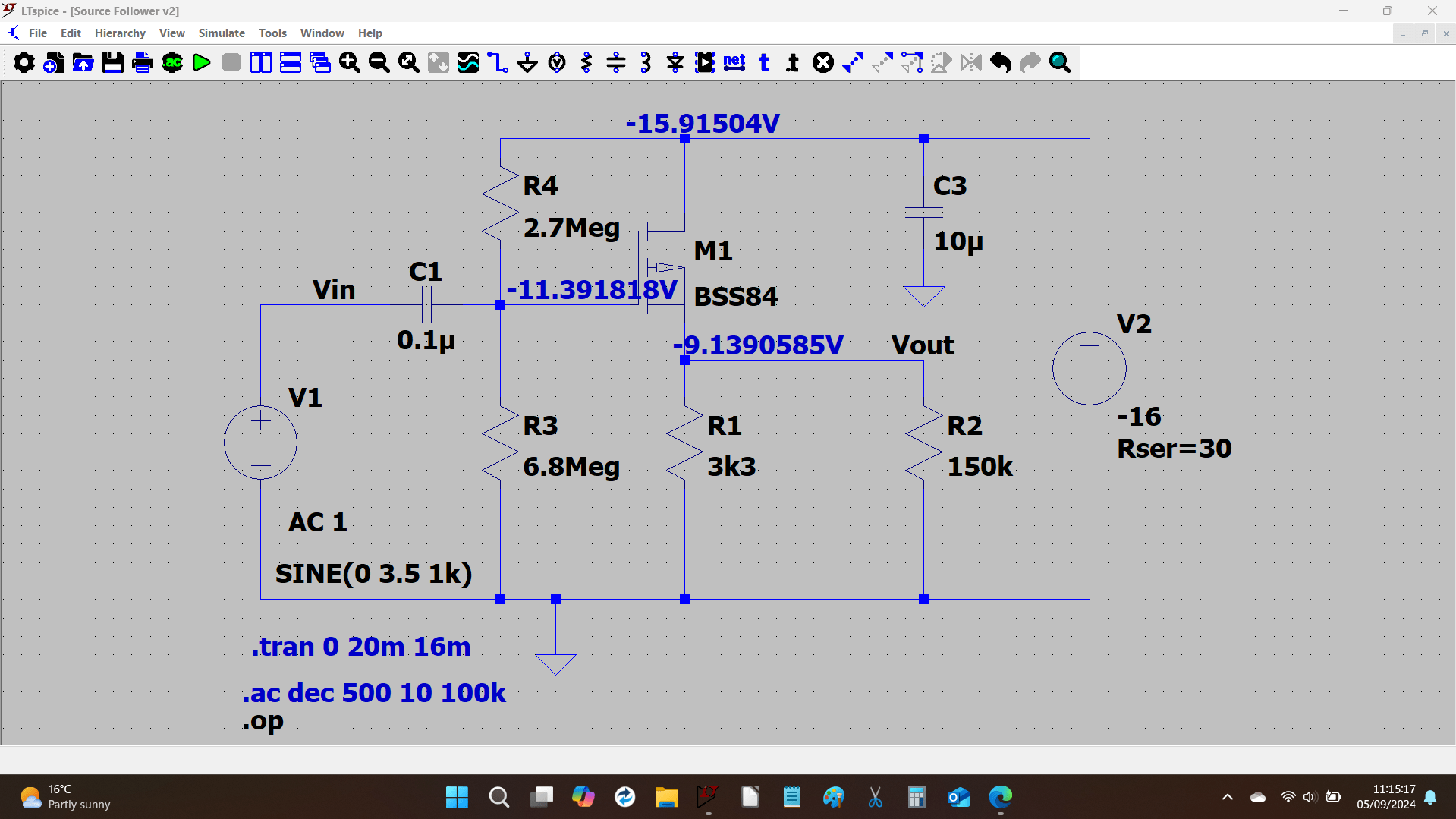Tile windows vertically

261,62
